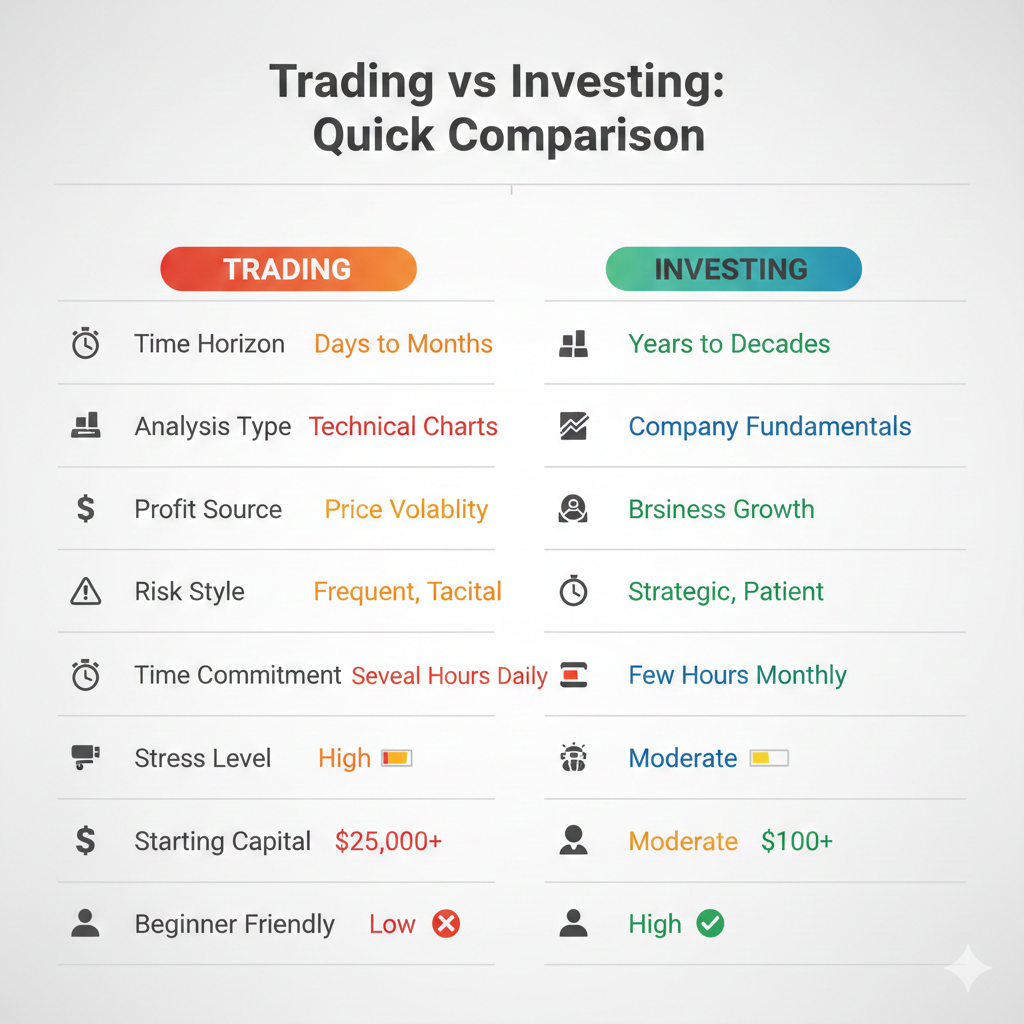The image size is (1024, 1024).
Task: Click the Moderate stress level meter bar
Action: [769, 758]
